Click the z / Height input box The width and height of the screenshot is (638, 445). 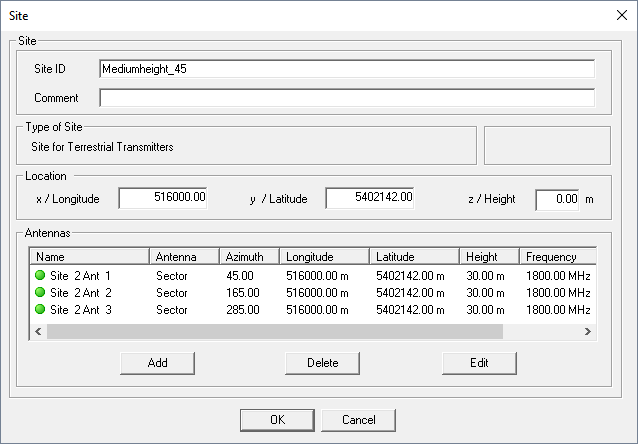[x=557, y=199]
